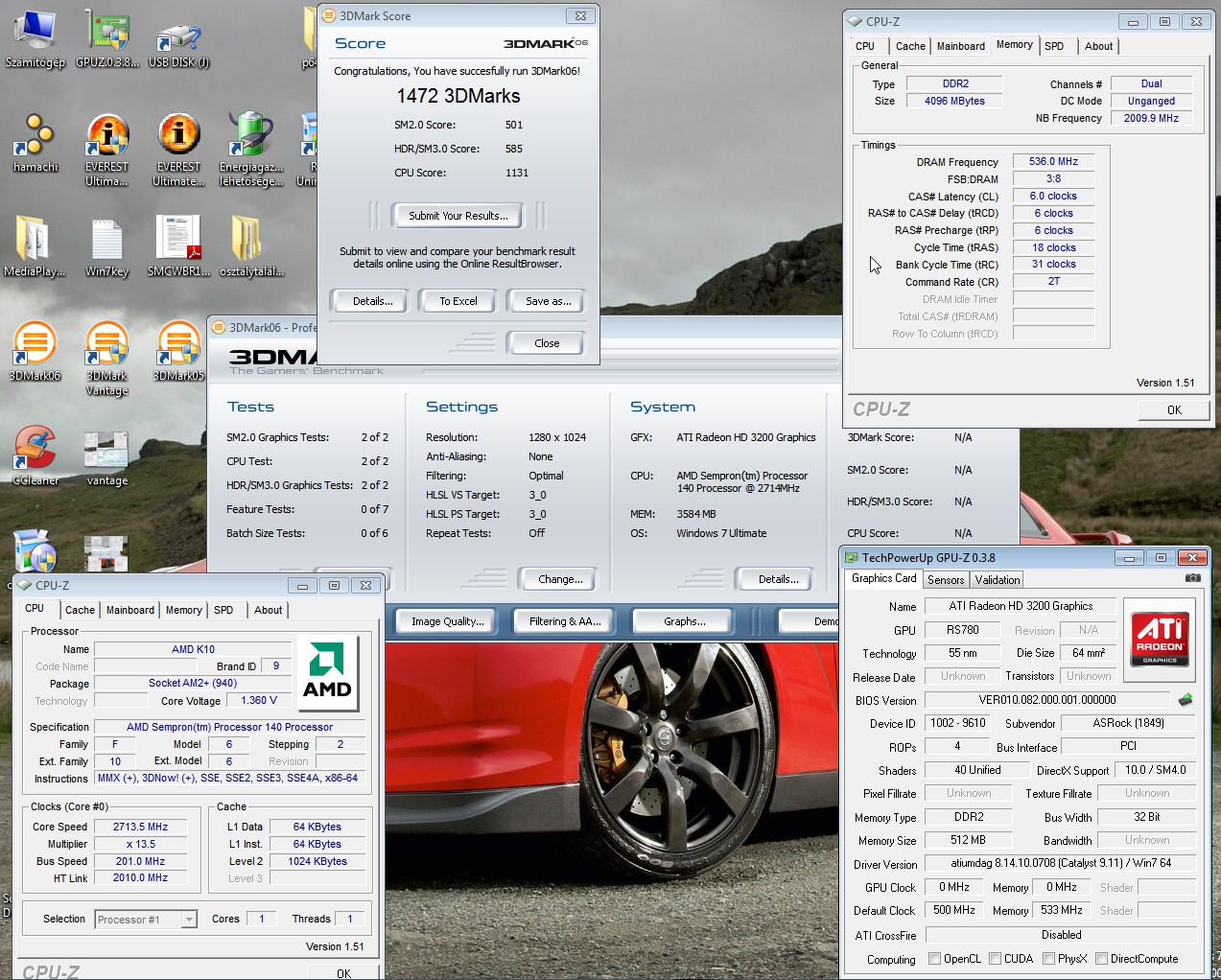Click the BIOS version save icon
Screen dimensions: 1221x980
[1186, 700]
